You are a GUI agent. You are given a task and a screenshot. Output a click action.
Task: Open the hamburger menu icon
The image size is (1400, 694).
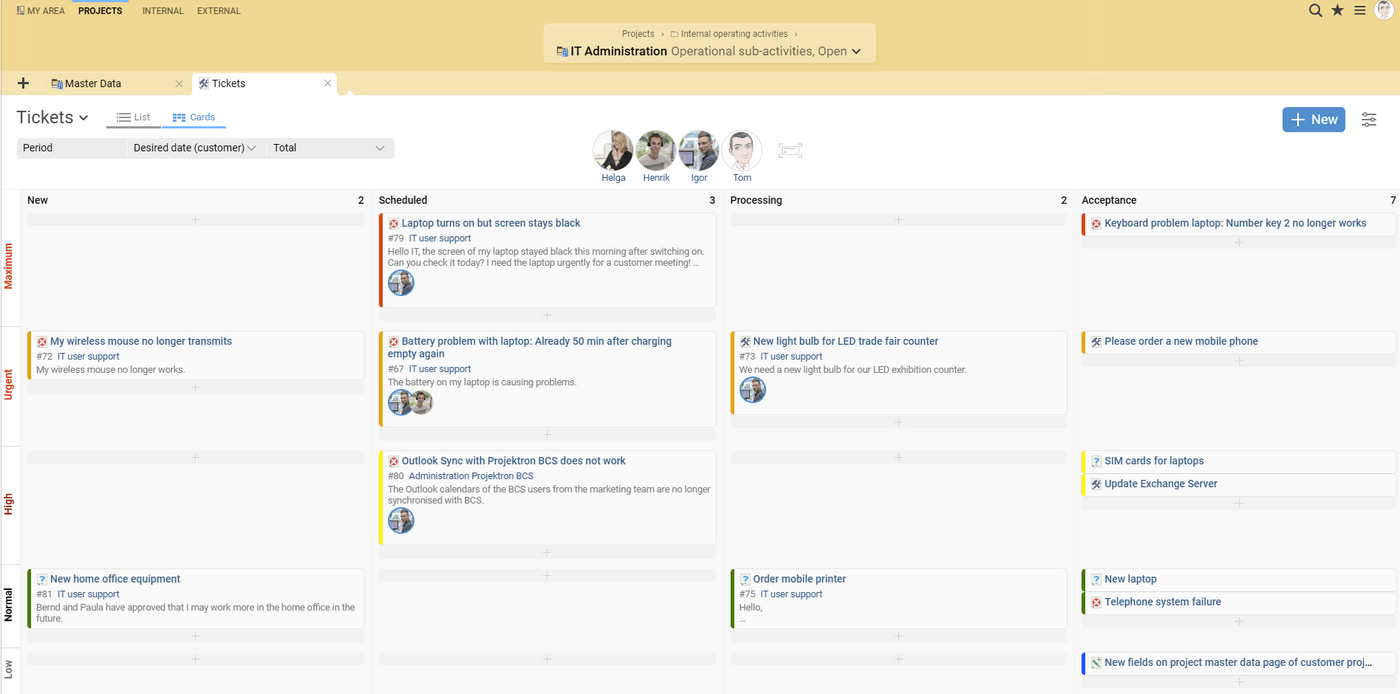click(1360, 10)
